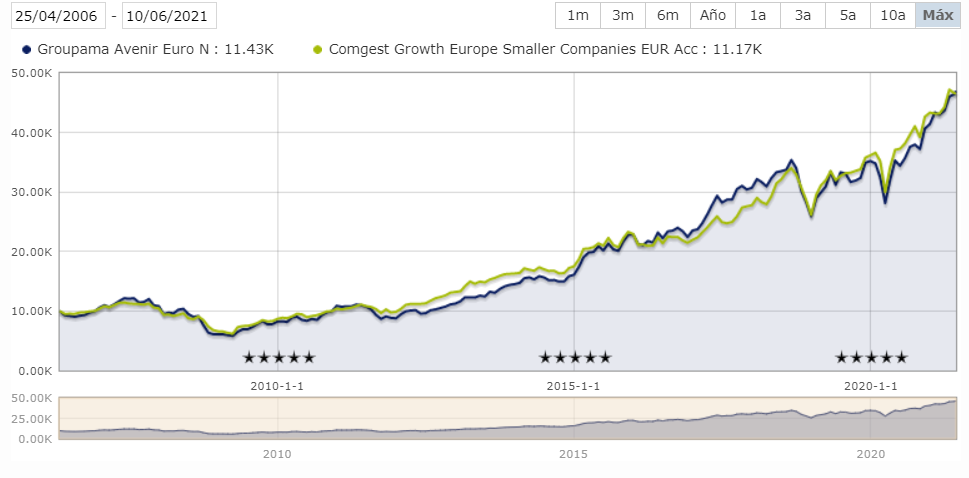Click the five-star rating near 2020
This screenshot has width=969, height=478.
pyautogui.click(x=871, y=357)
